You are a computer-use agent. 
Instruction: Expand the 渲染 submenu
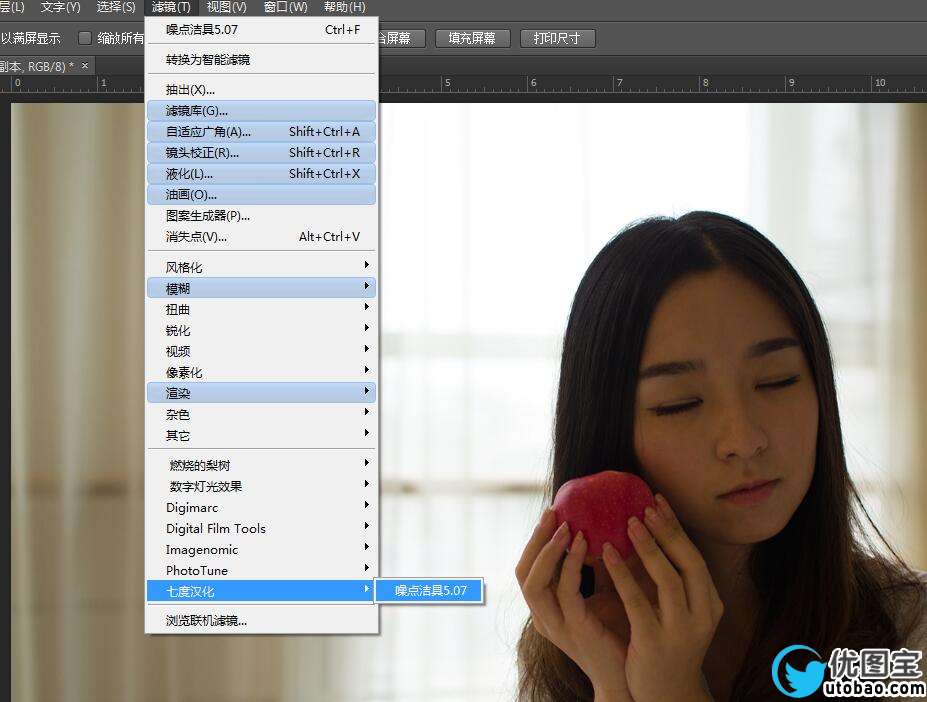coord(261,393)
